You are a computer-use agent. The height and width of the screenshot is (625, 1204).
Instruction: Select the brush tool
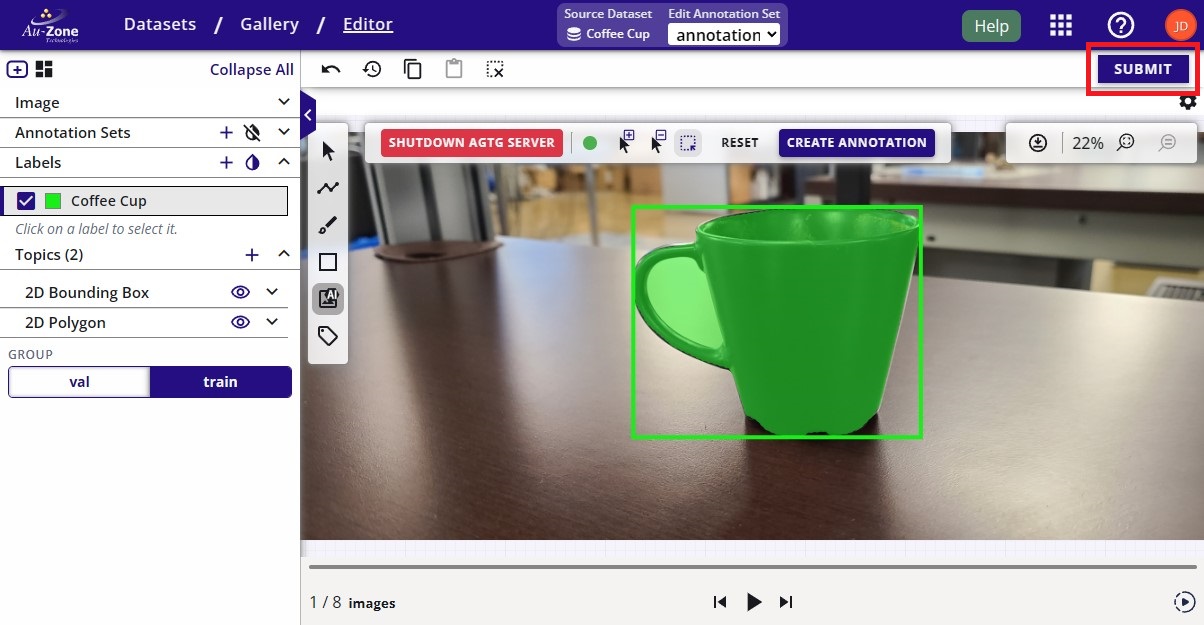(x=328, y=225)
